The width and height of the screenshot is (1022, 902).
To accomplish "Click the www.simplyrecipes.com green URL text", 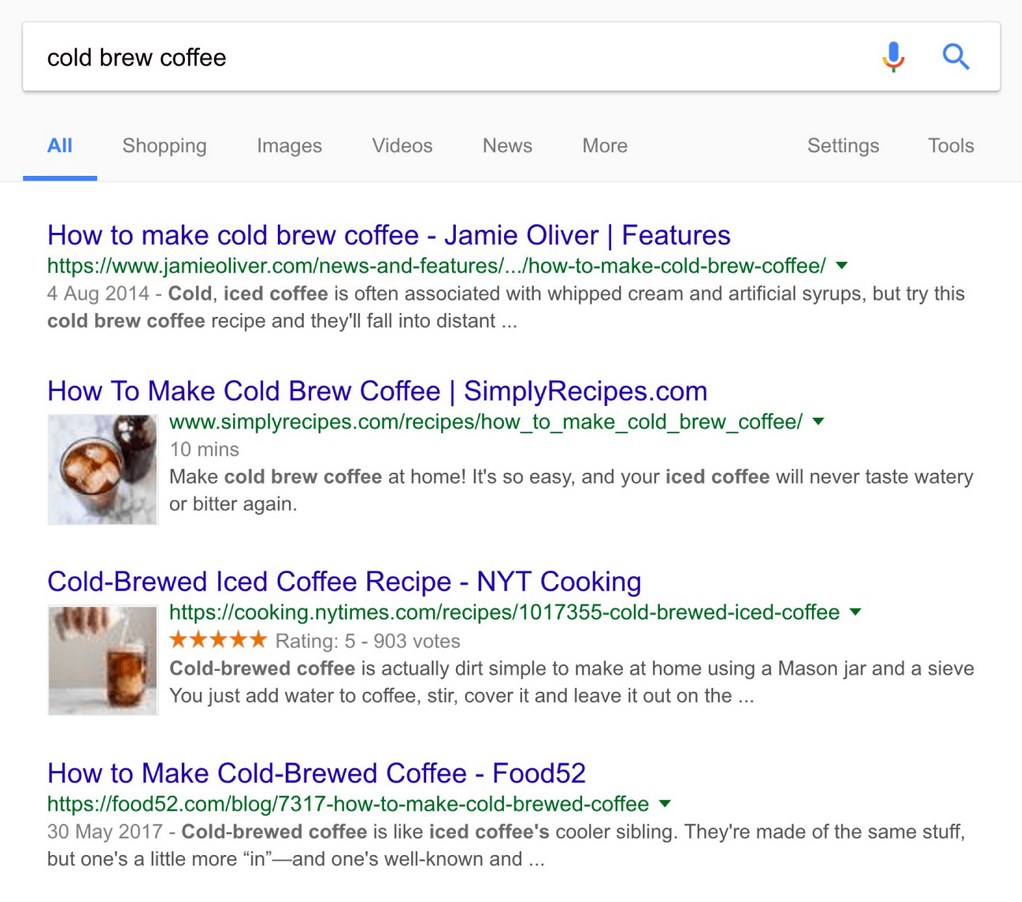I will [486, 422].
